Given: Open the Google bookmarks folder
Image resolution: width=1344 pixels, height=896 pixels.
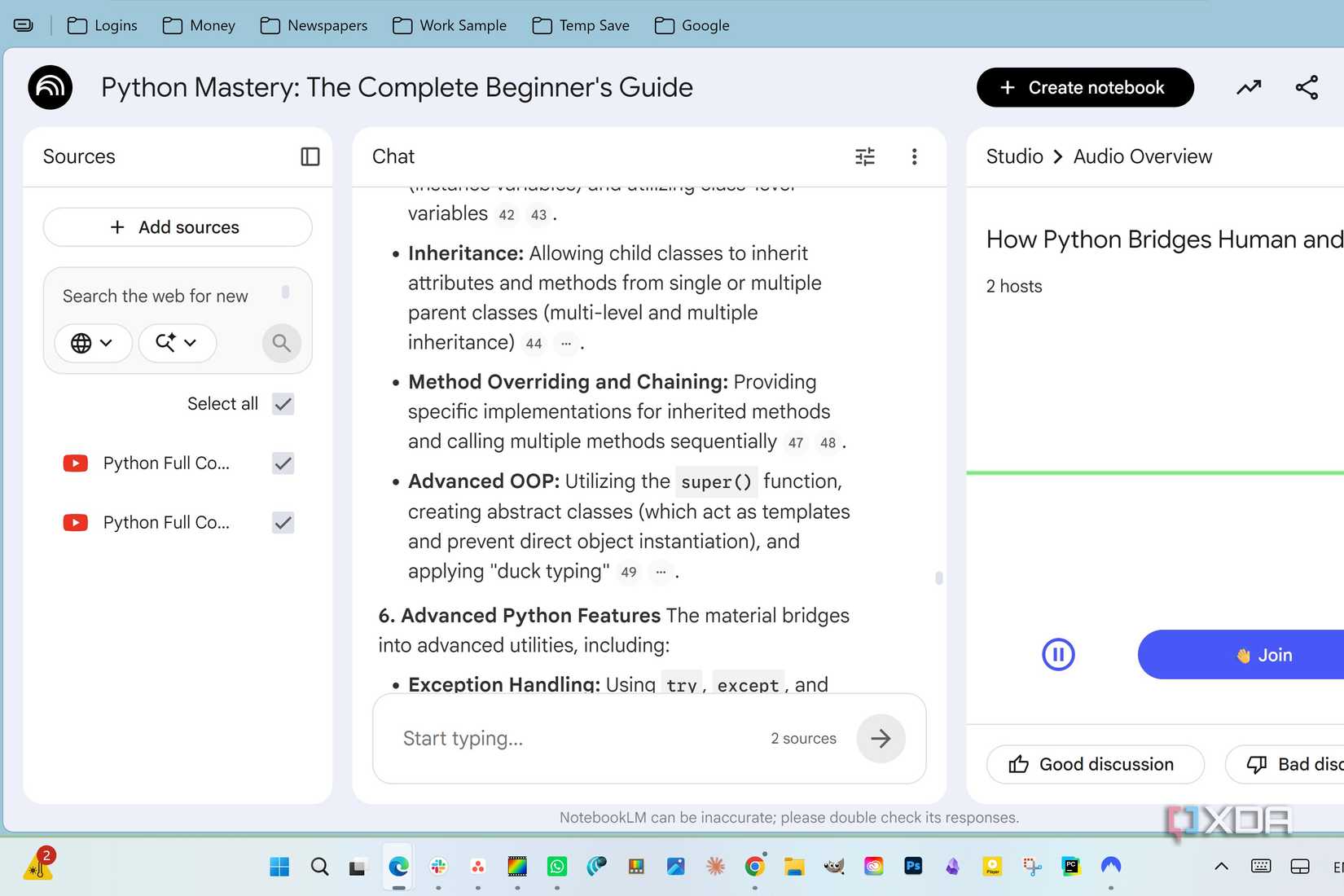Looking at the screenshot, I should tap(692, 25).
